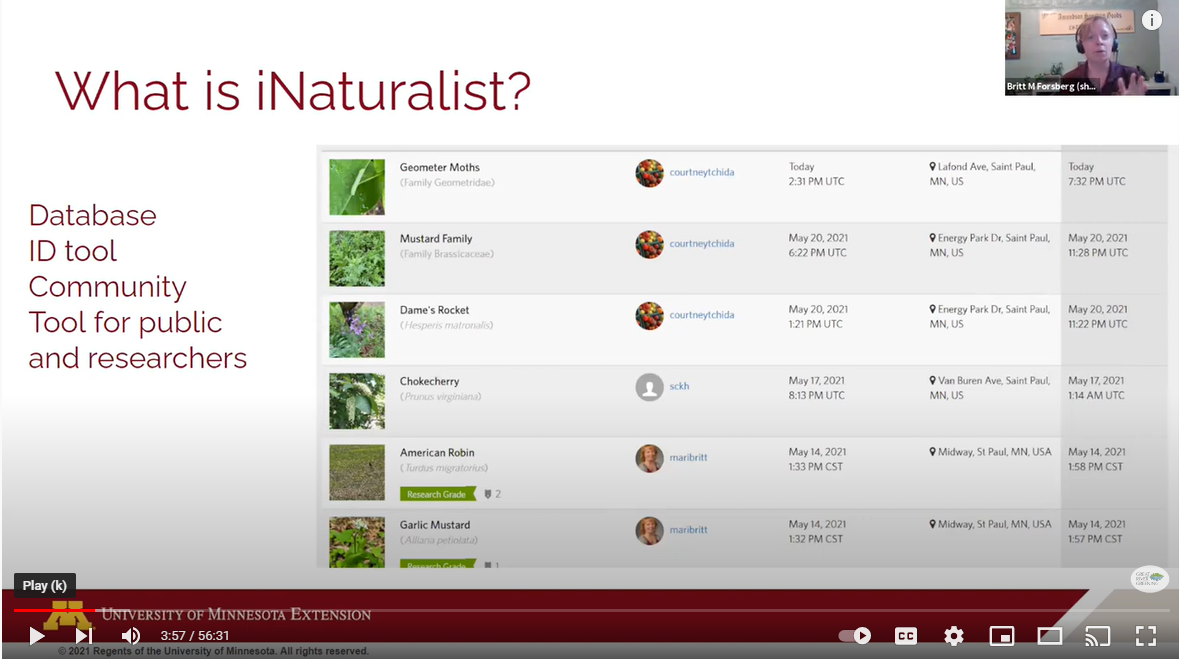This screenshot has height=659, width=1179.
Task: Open maribritt profile in American Robin row
Action: 688,457
